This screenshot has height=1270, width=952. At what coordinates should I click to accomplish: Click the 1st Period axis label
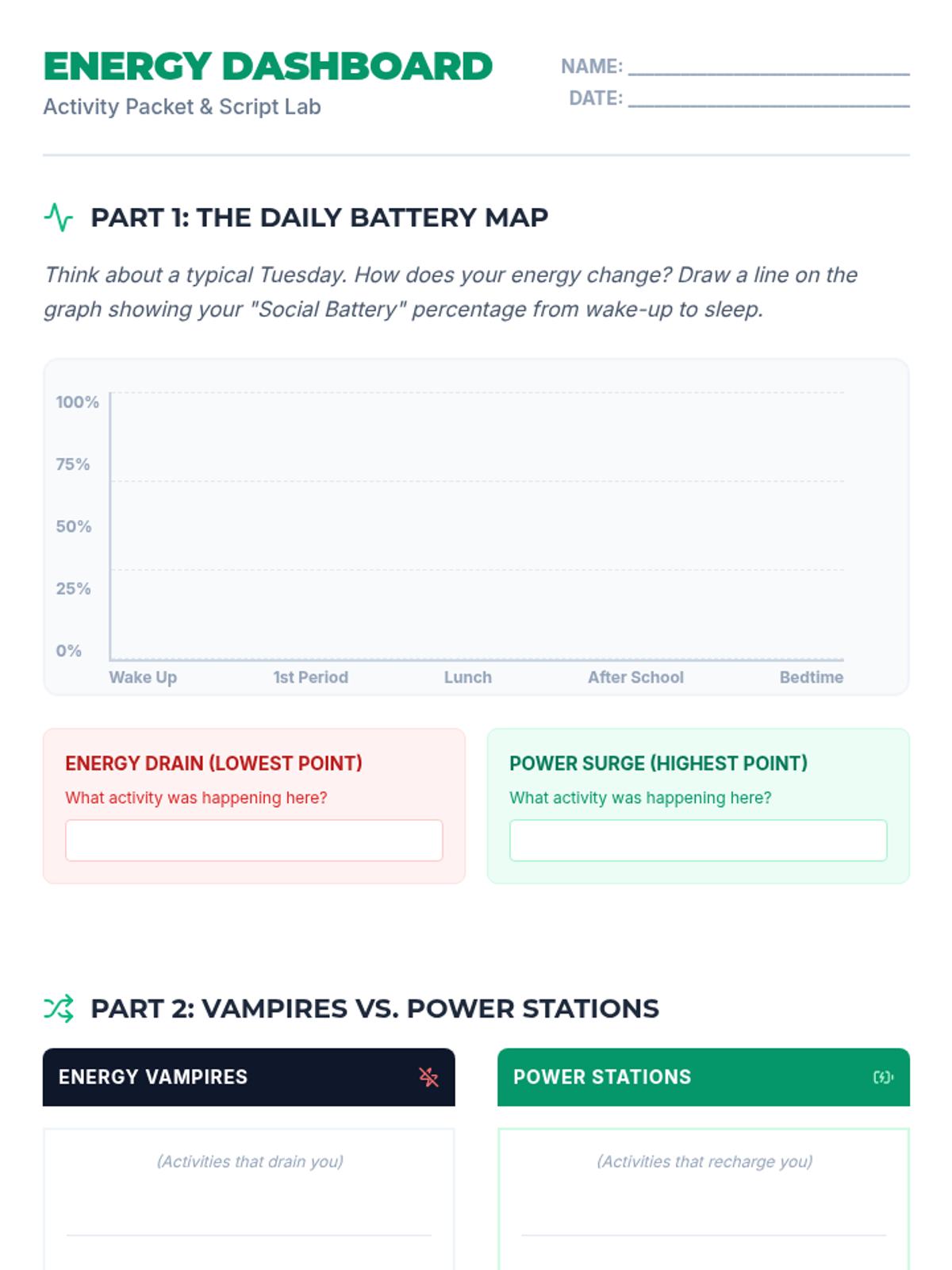point(310,677)
